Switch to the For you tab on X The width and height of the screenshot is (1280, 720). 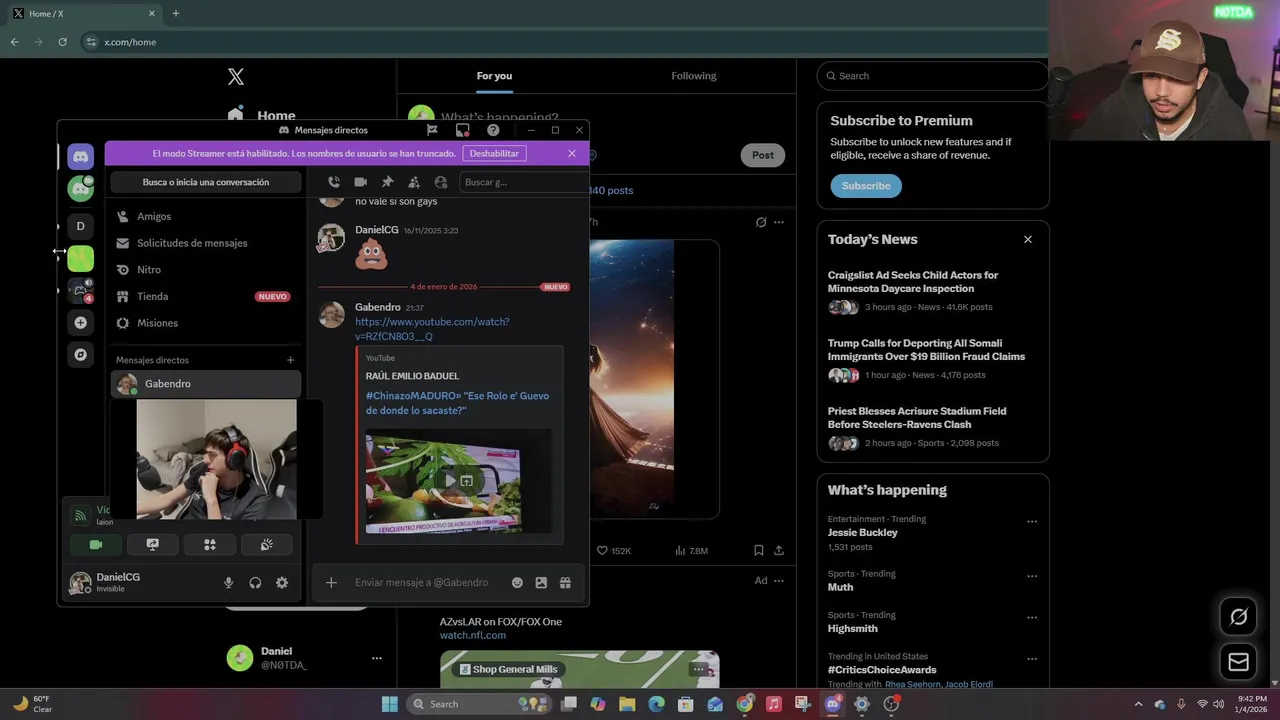tap(494, 76)
